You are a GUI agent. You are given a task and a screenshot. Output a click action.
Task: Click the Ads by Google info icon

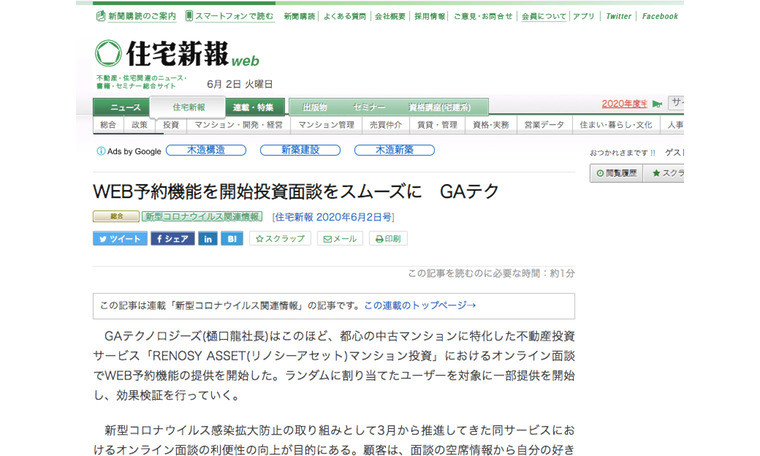tap(101, 151)
